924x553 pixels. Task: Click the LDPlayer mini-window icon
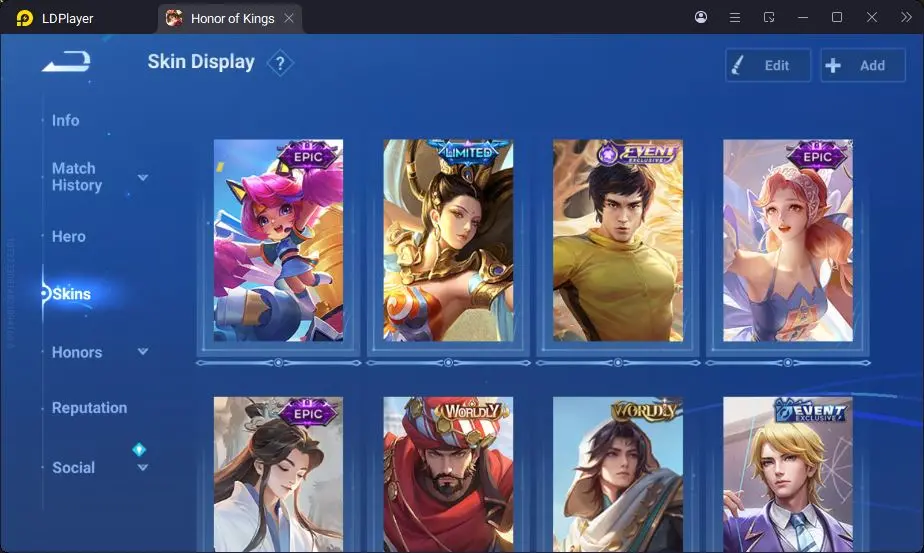point(768,17)
